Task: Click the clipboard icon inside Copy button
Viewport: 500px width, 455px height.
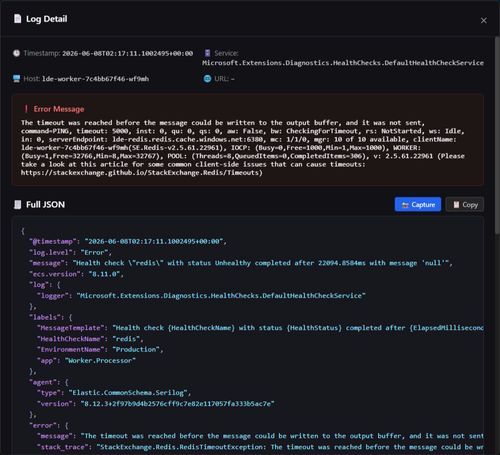Action: (x=456, y=205)
